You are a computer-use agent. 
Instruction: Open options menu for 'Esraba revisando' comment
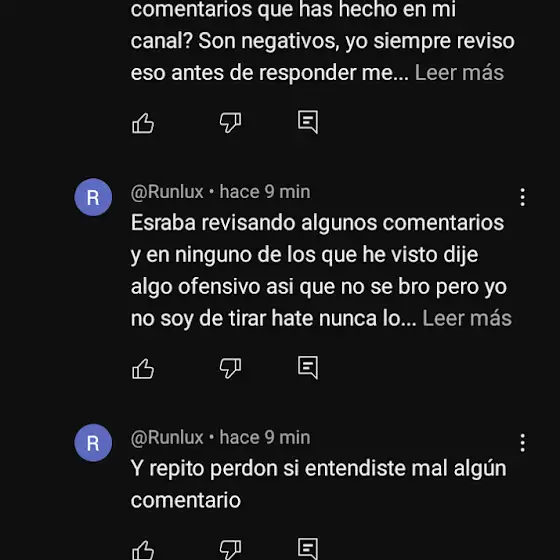[522, 197]
